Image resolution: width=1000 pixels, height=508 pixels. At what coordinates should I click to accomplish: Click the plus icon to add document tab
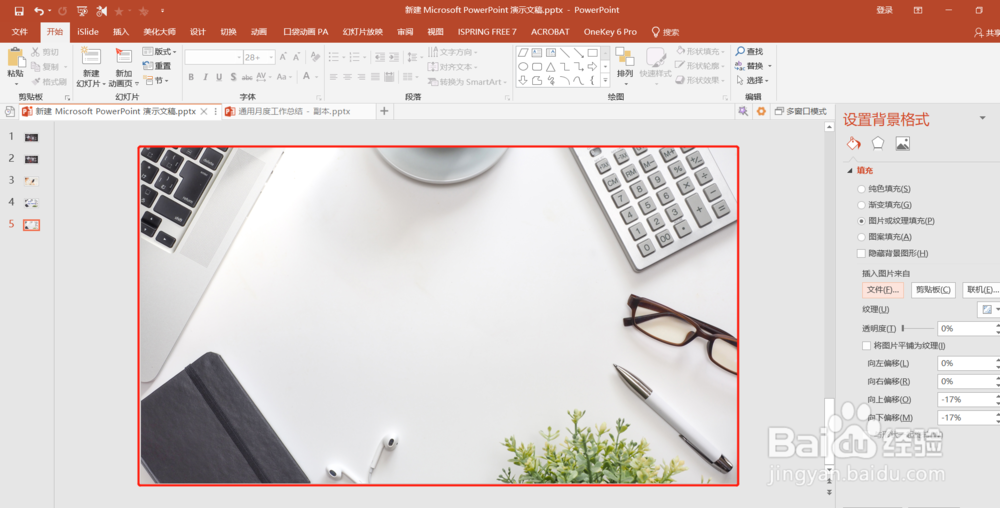(x=384, y=111)
